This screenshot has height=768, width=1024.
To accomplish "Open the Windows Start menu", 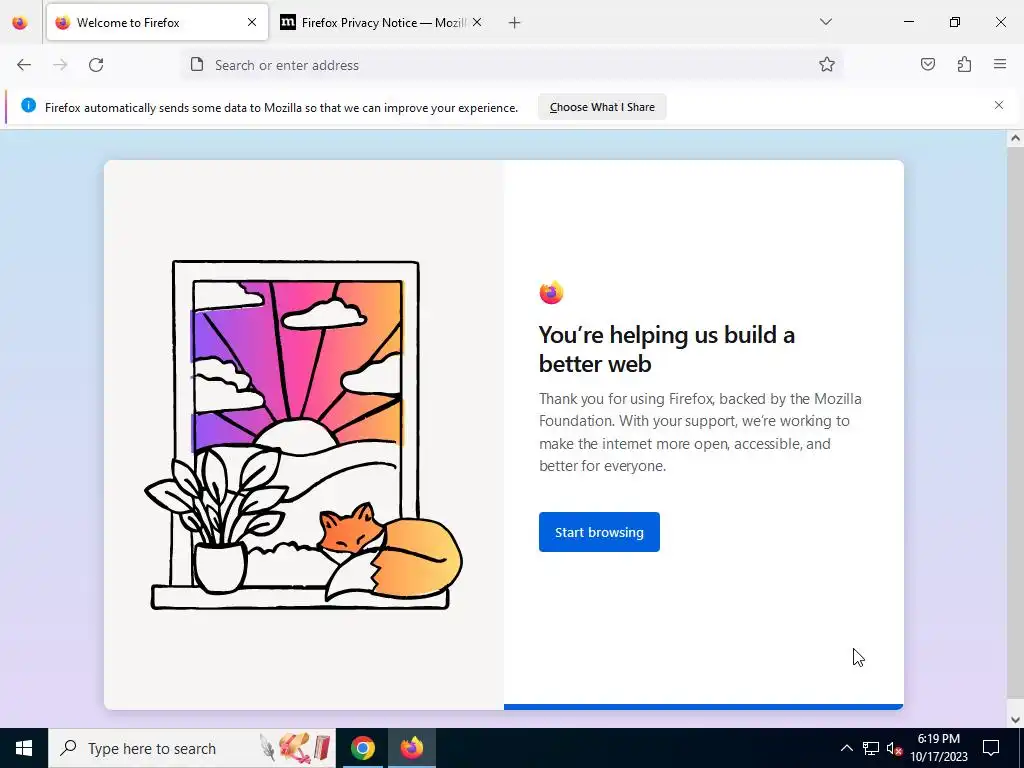I will [24, 748].
